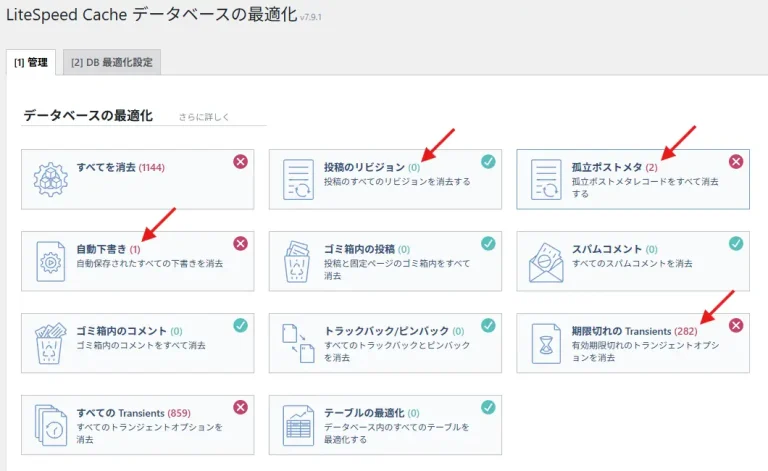The width and height of the screenshot is (768, 471).
Task: Click 投稿のリビジョン (0) title
Action: (x=372, y=167)
